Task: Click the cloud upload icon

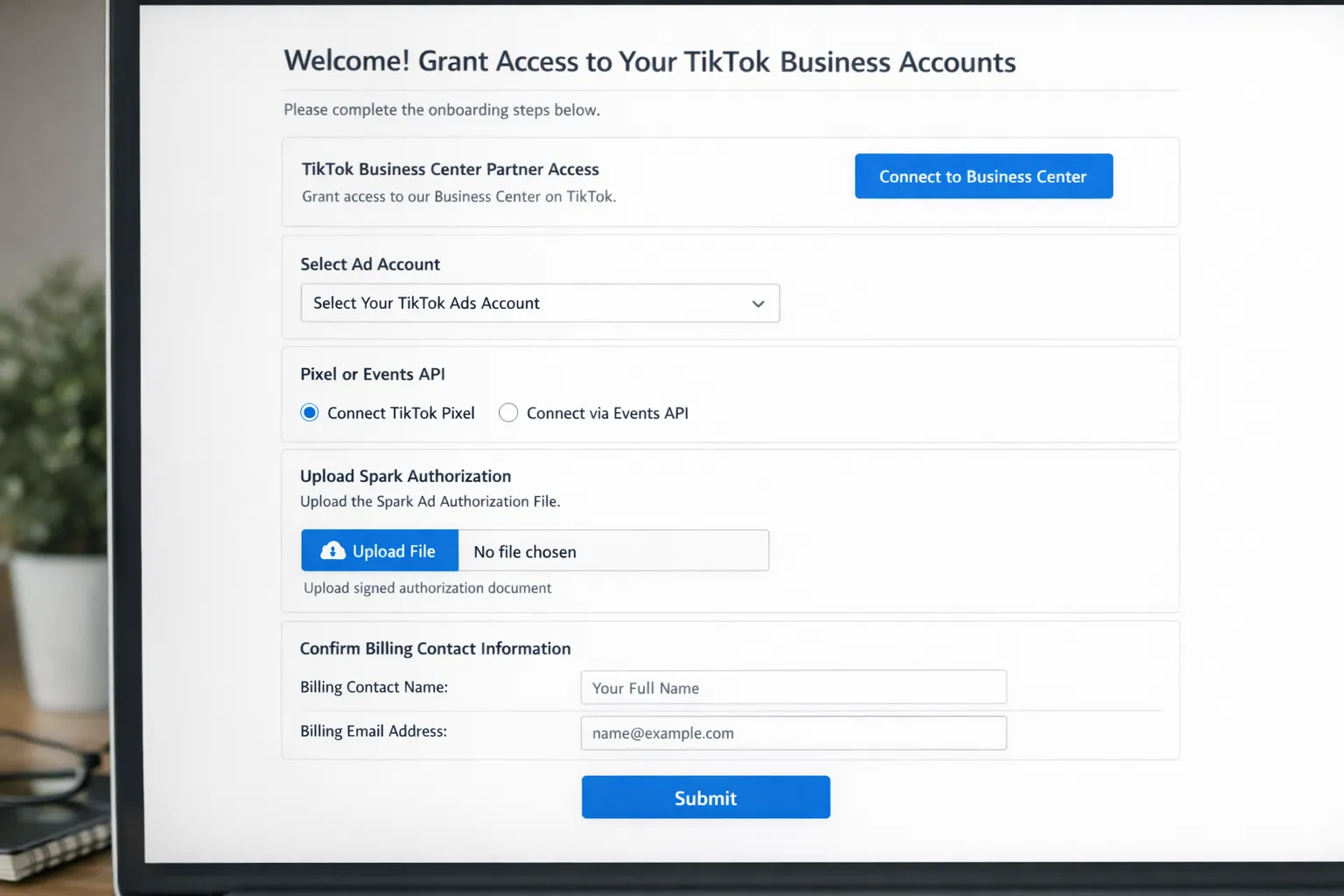Action: tap(332, 551)
